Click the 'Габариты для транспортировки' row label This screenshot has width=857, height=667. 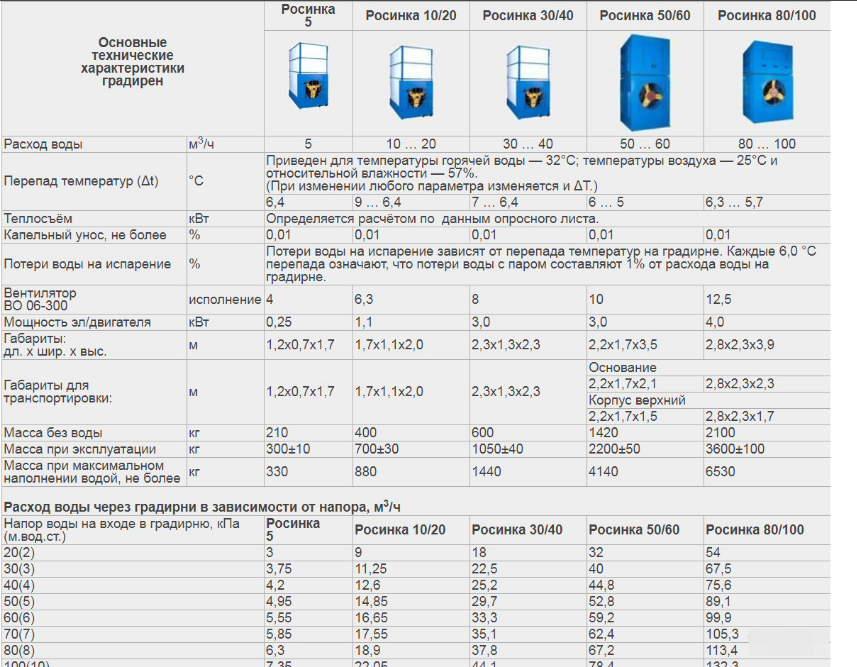[x=58, y=391]
